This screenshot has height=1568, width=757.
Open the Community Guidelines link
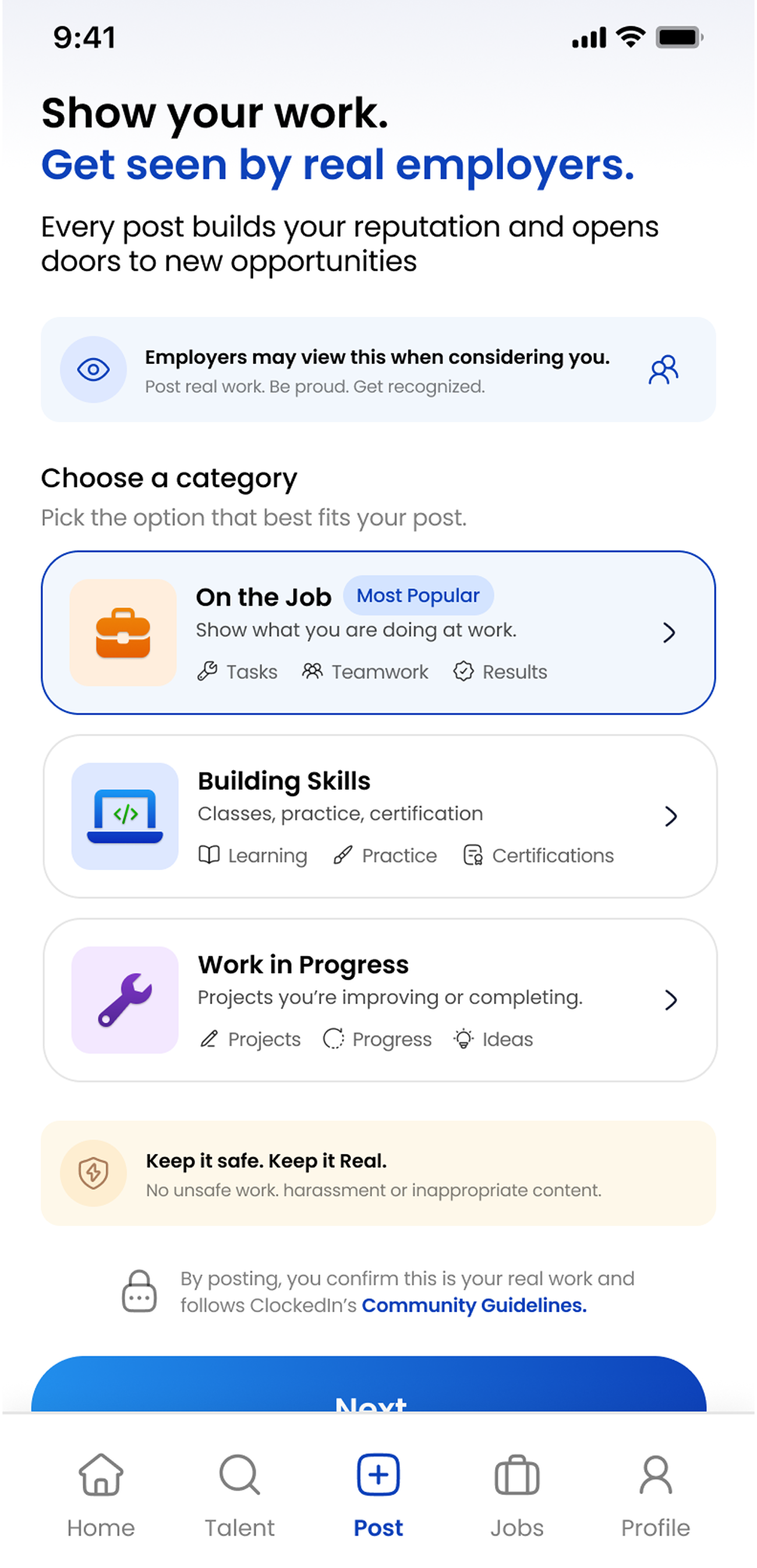(x=475, y=1305)
